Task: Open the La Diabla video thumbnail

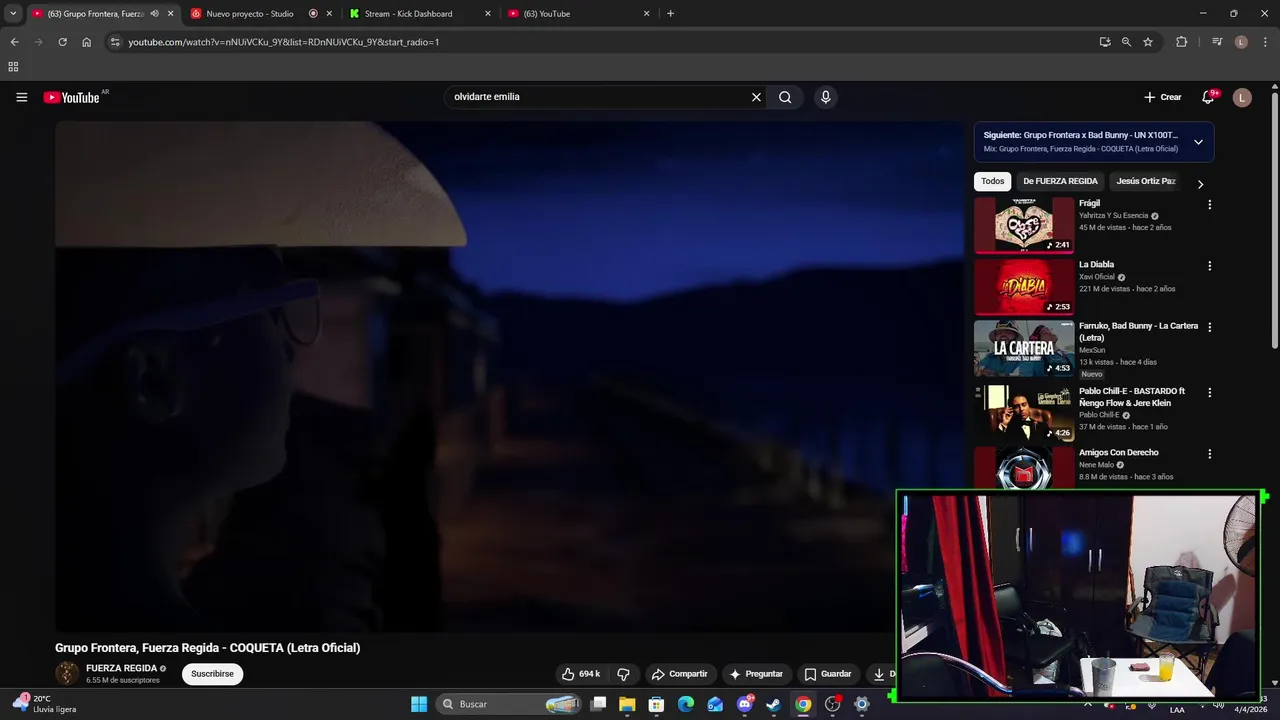Action: (x=1024, y=287)
